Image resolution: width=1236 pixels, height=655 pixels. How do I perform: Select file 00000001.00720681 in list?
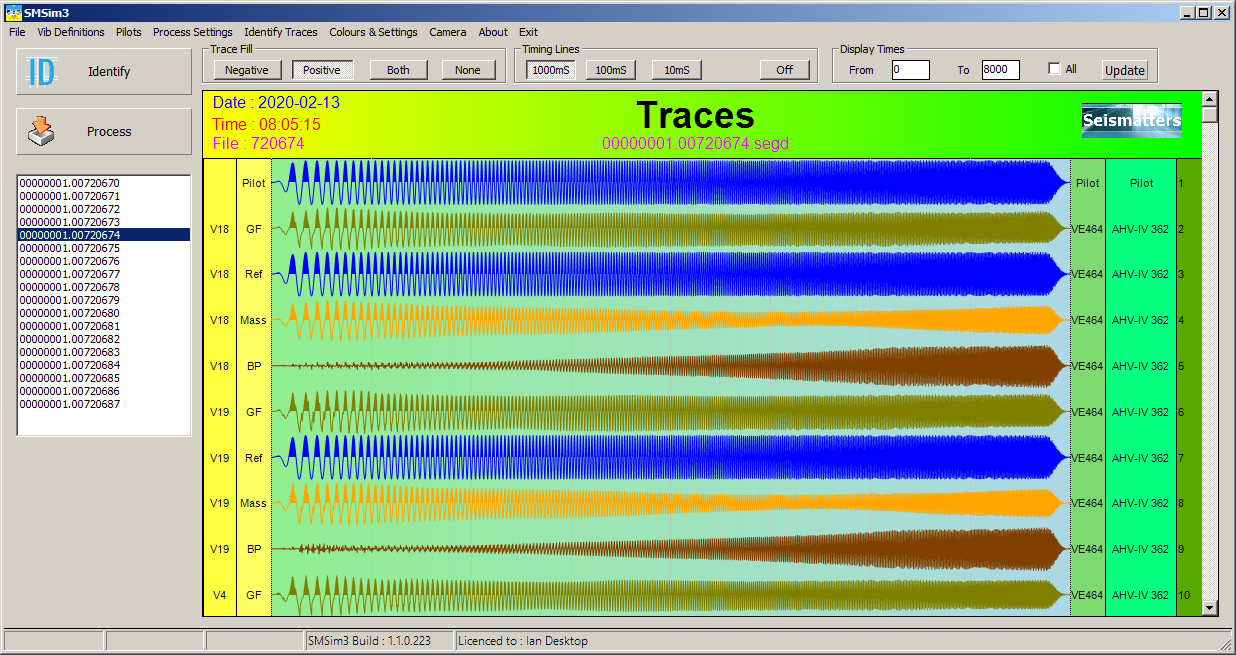click(x=104, y=326)
